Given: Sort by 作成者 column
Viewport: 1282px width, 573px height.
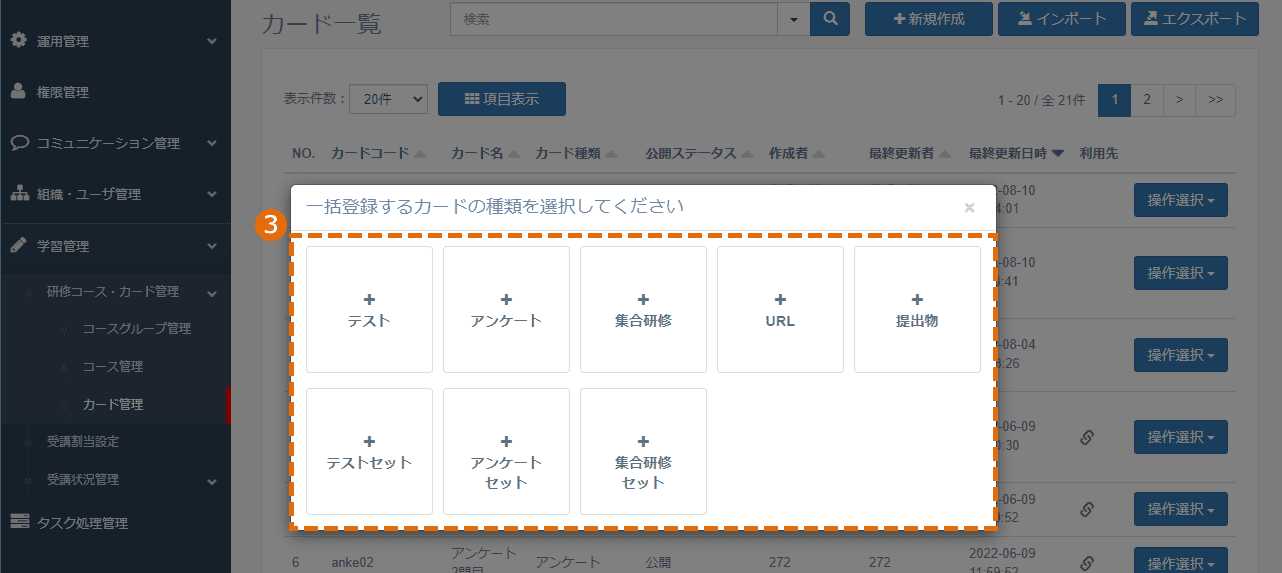Looking at the screenshot, I should (795, 154).
